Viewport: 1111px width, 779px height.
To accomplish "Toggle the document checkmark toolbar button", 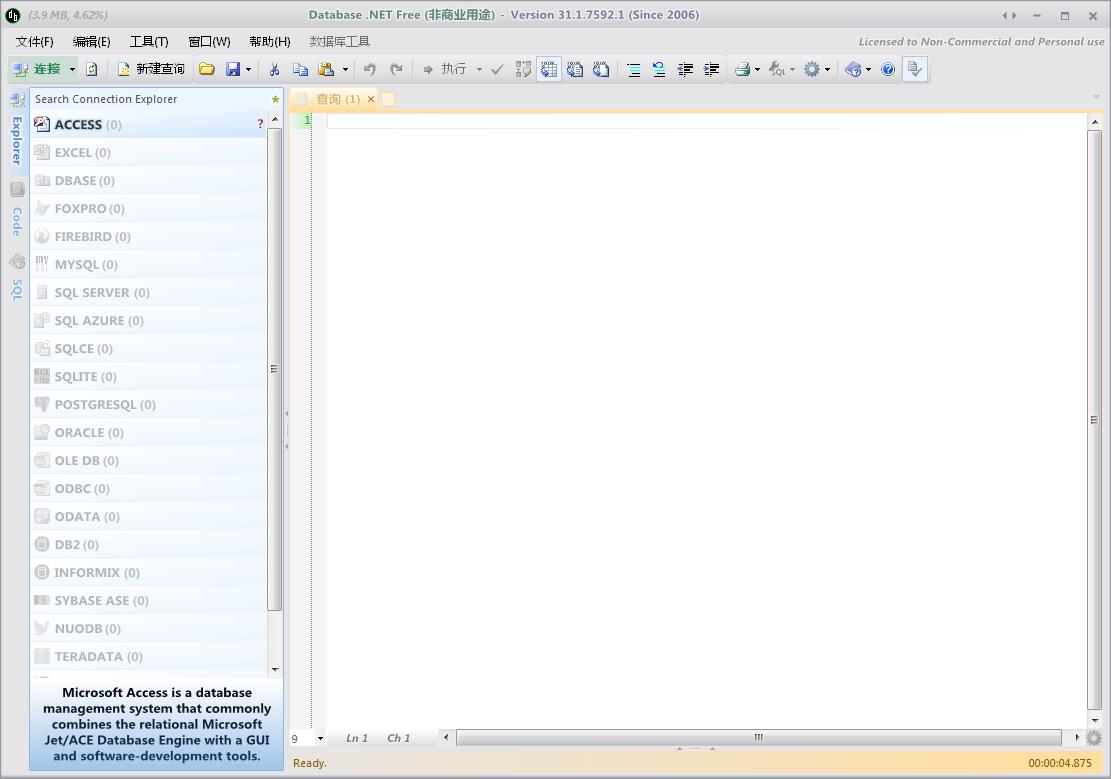I will tap(915, 69).
